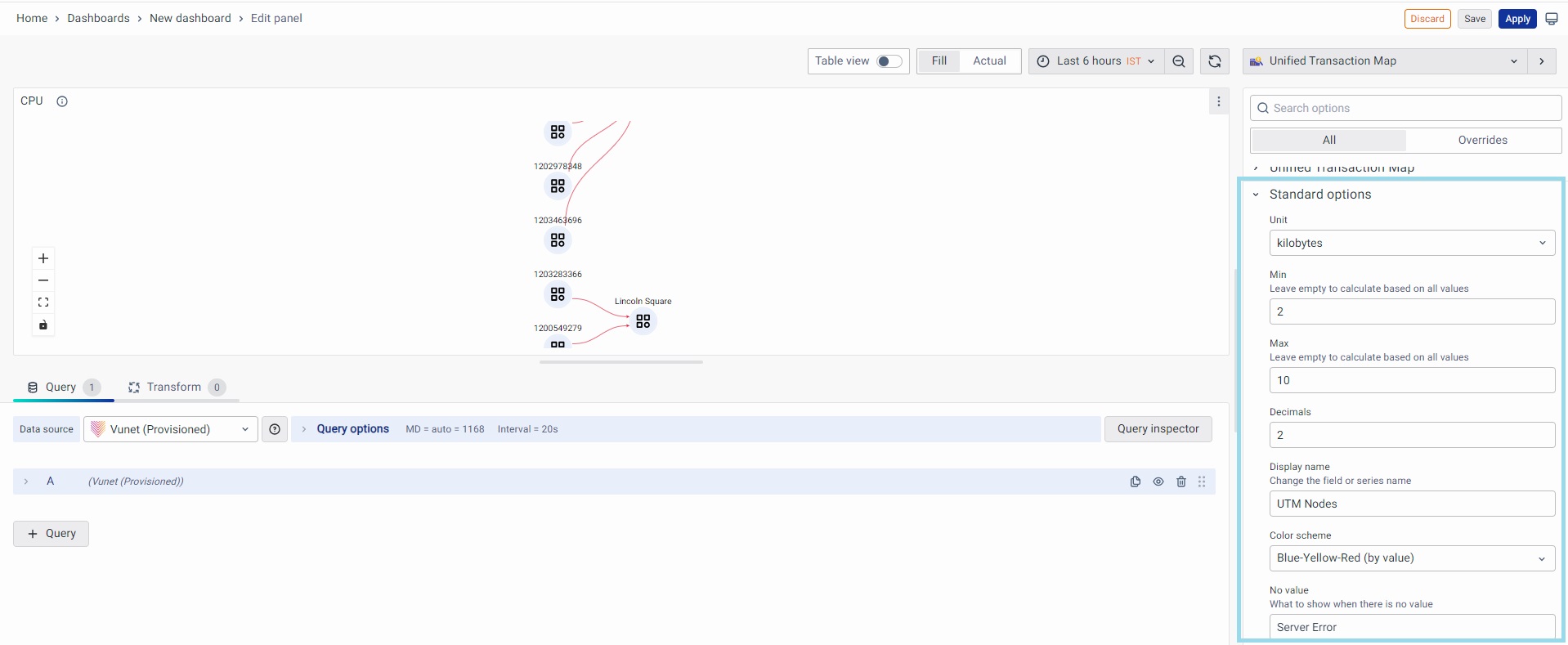This screenshot has height=645, width=1568.
Task: Switch to the Overrides tab
Action: (1482, 140)
